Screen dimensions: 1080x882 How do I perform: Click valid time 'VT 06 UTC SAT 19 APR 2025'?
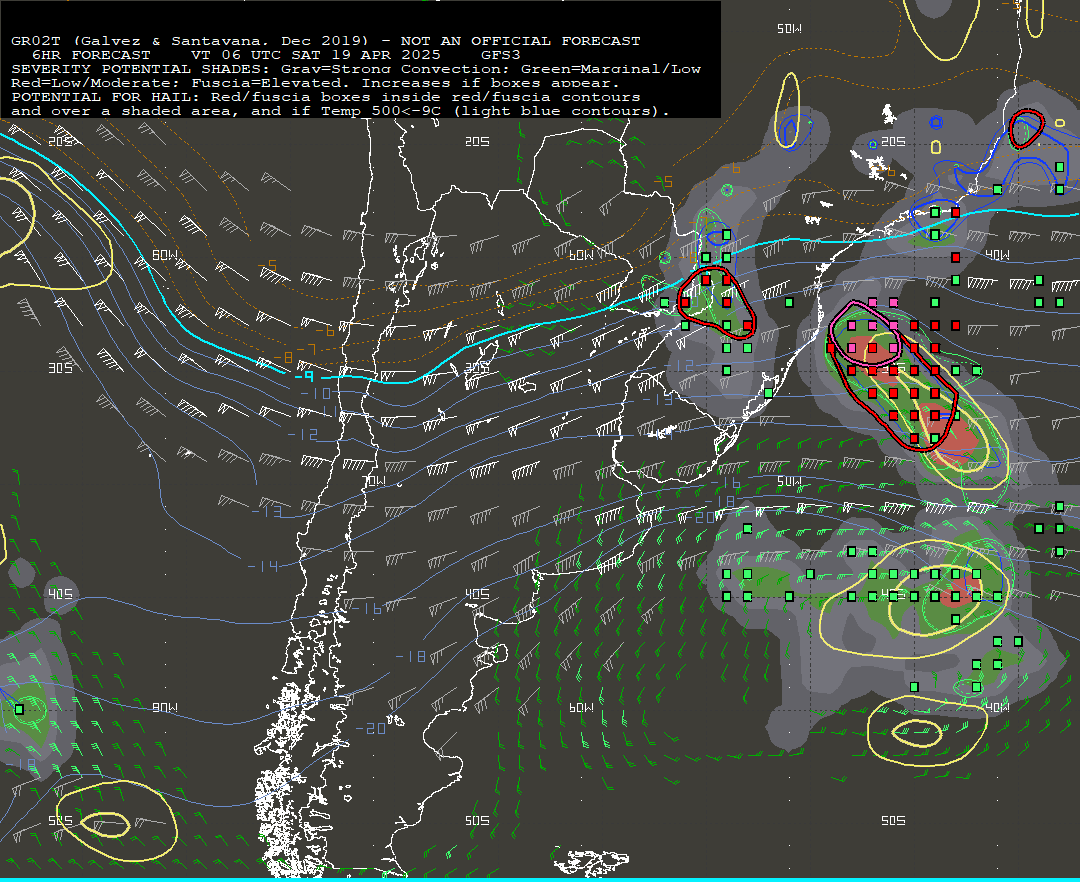pos(315,55)
